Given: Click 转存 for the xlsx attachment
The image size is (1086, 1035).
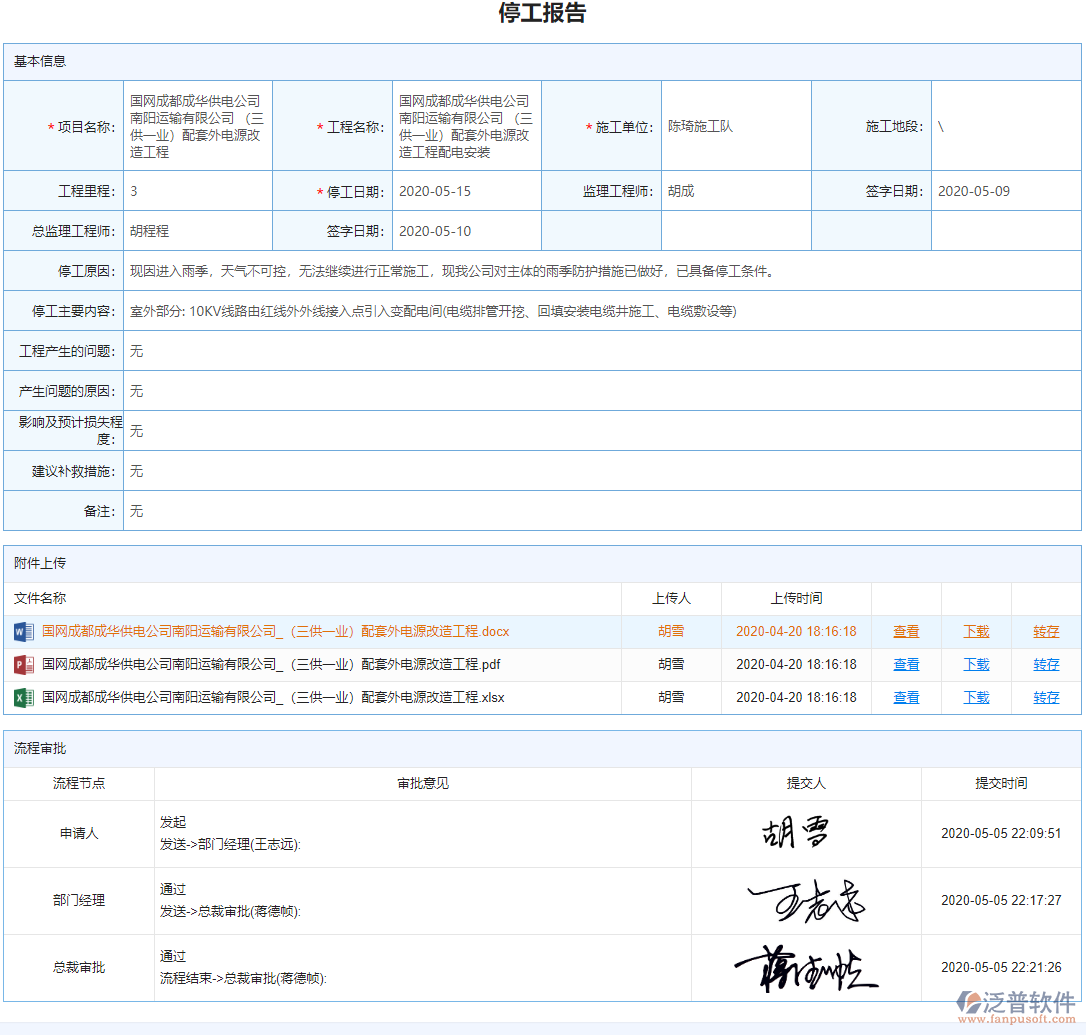Looking at the screenshot, I should (x=1045, y=697).
